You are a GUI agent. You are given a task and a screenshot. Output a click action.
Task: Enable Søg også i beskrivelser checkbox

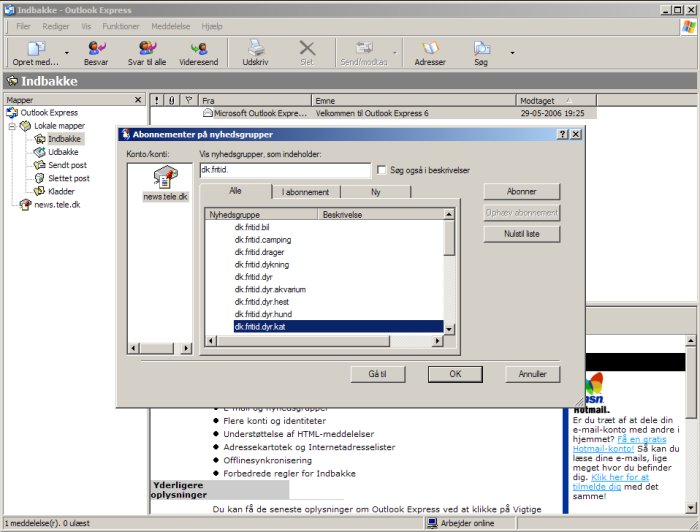coord(381,170)
